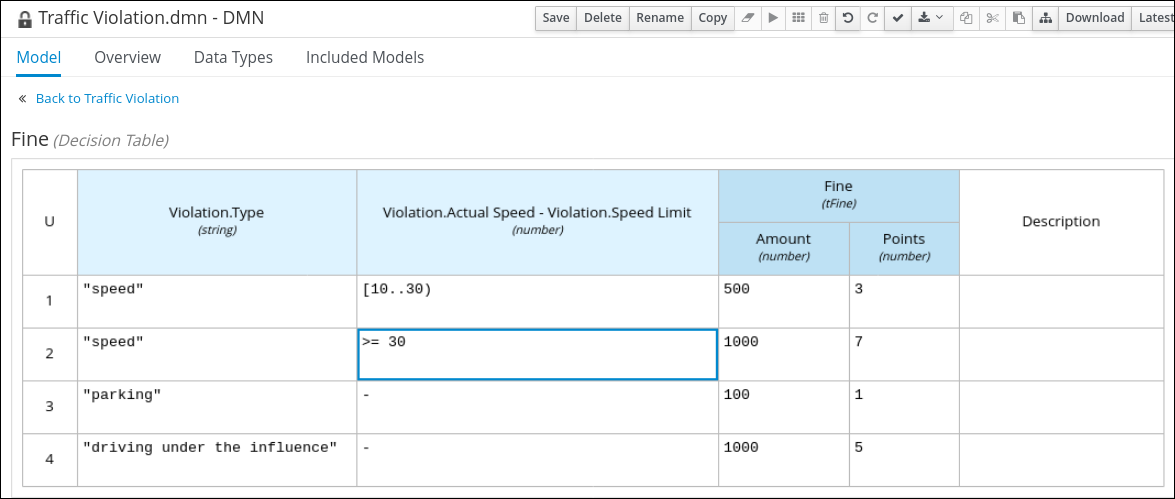Click the hierarchy layout icon
This screenshot has width=1175, height=499.
[1045, 18]
